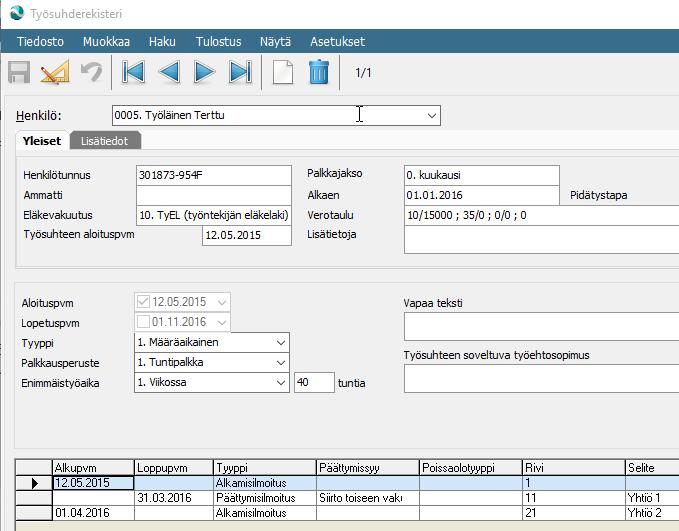Open the Aloituspvm date picker arrow

pyautogui.click(x=222, y=302)
